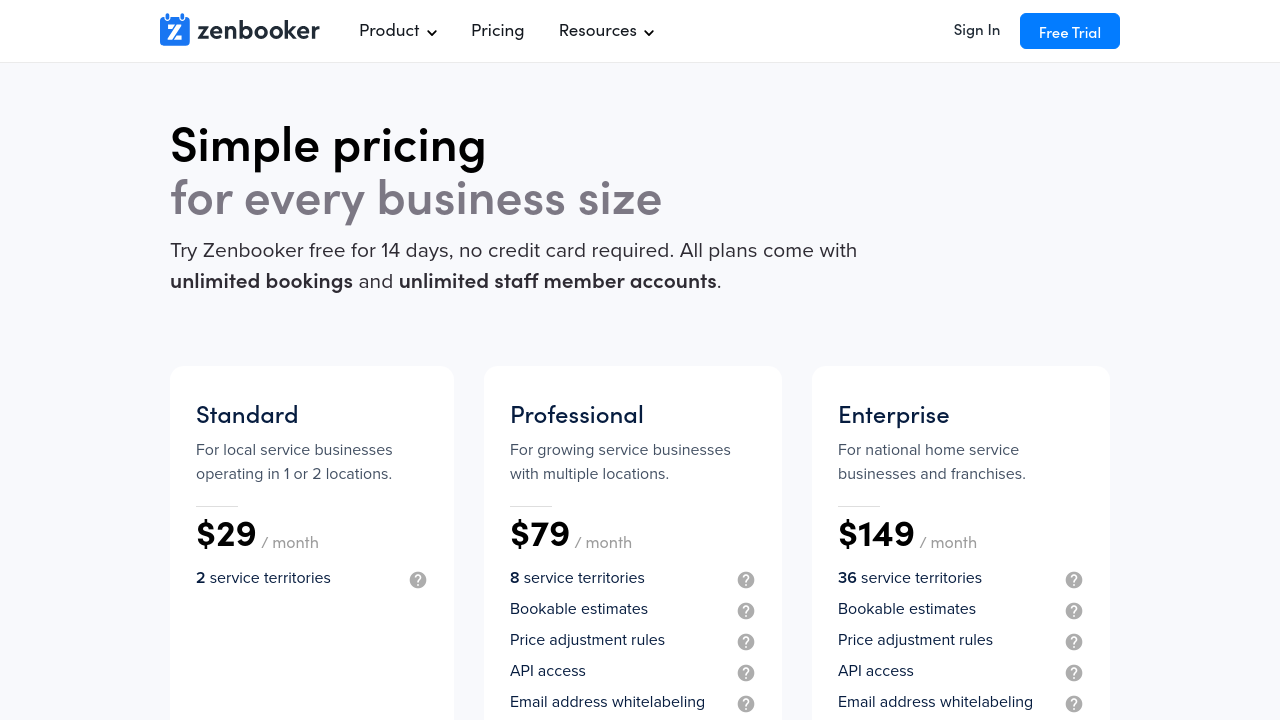This screenshot has height=720, width=1280.
Task: Click help icon for Professional Bookable estimates
Action: click(x=746, y=611)
